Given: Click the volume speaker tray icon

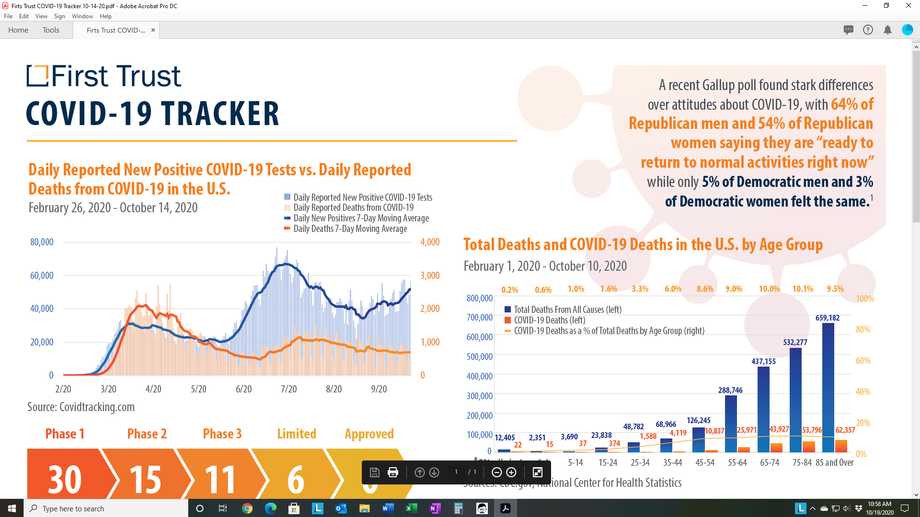Looking at the screenshot, I should tap(846, 508).
